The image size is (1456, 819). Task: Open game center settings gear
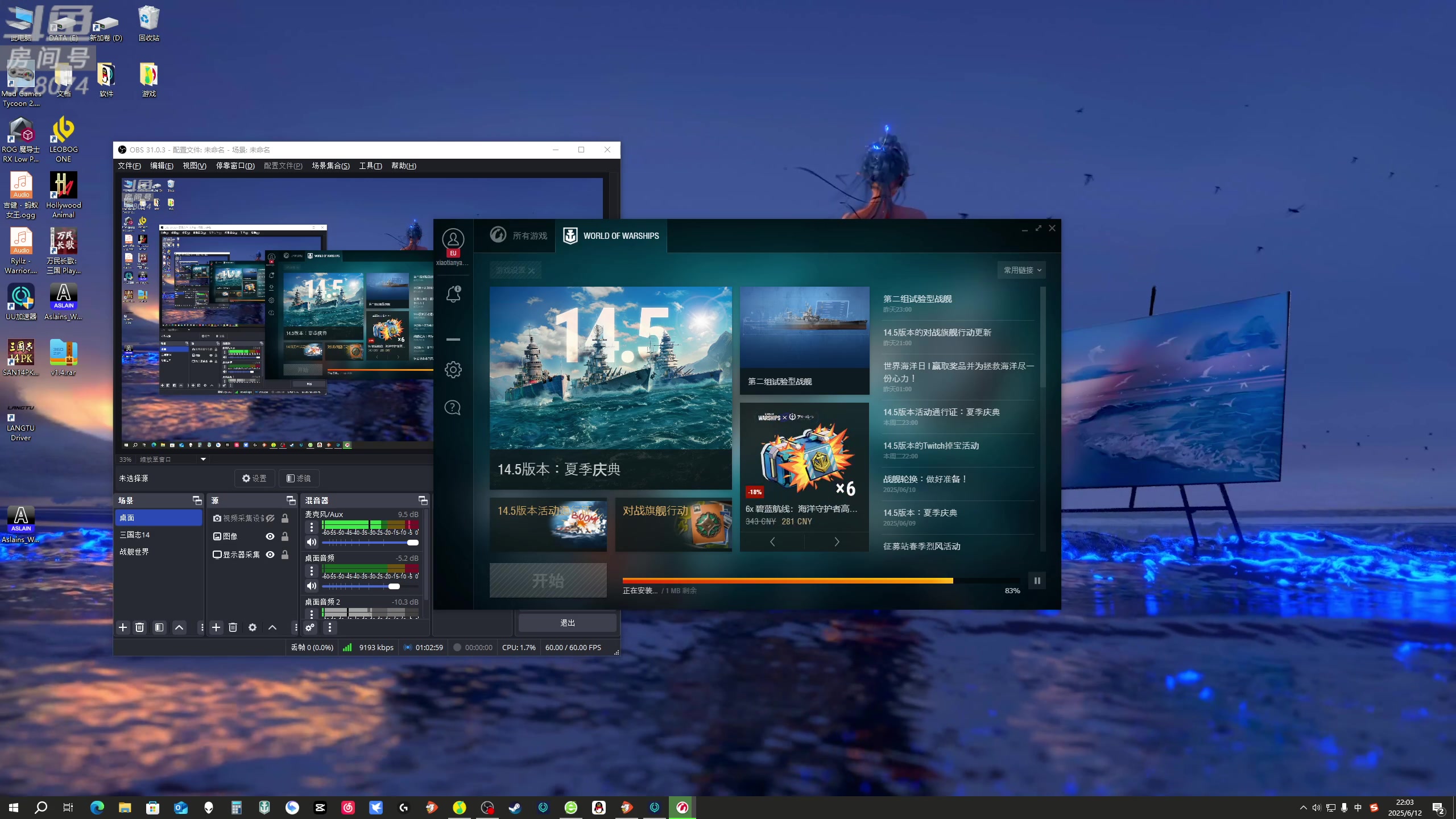coord(453,370)
